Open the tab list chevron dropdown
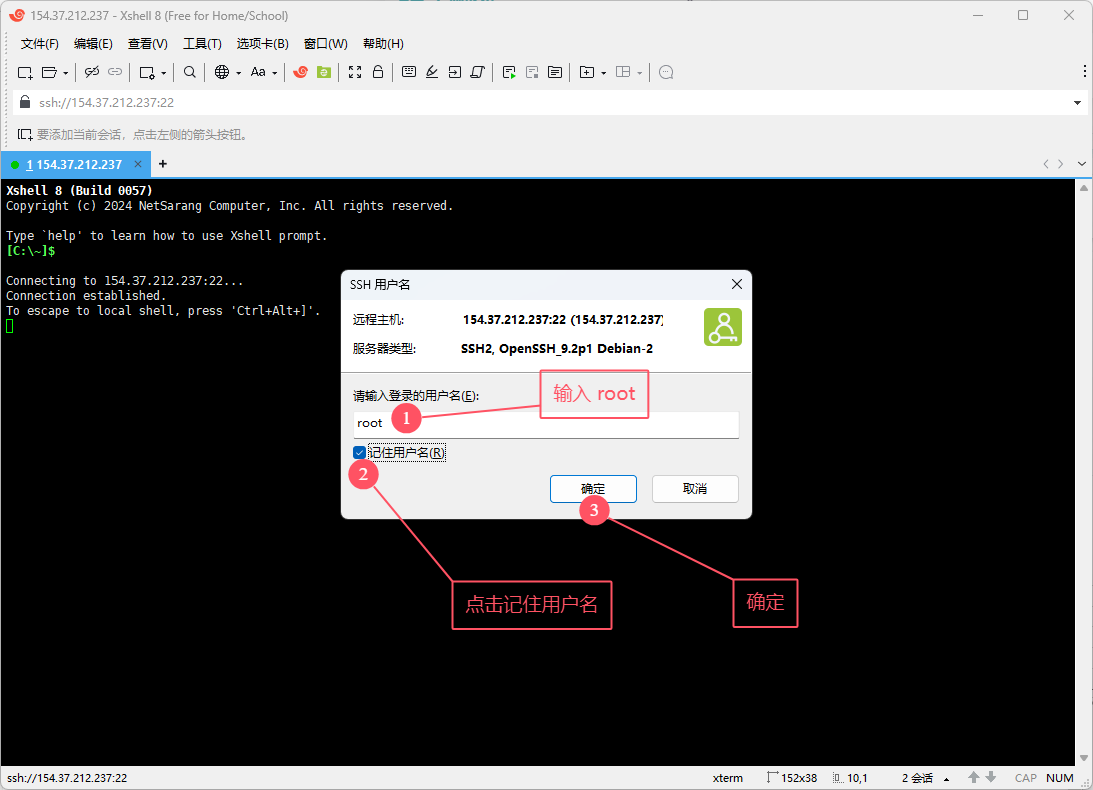 (x=1082, y=164)
